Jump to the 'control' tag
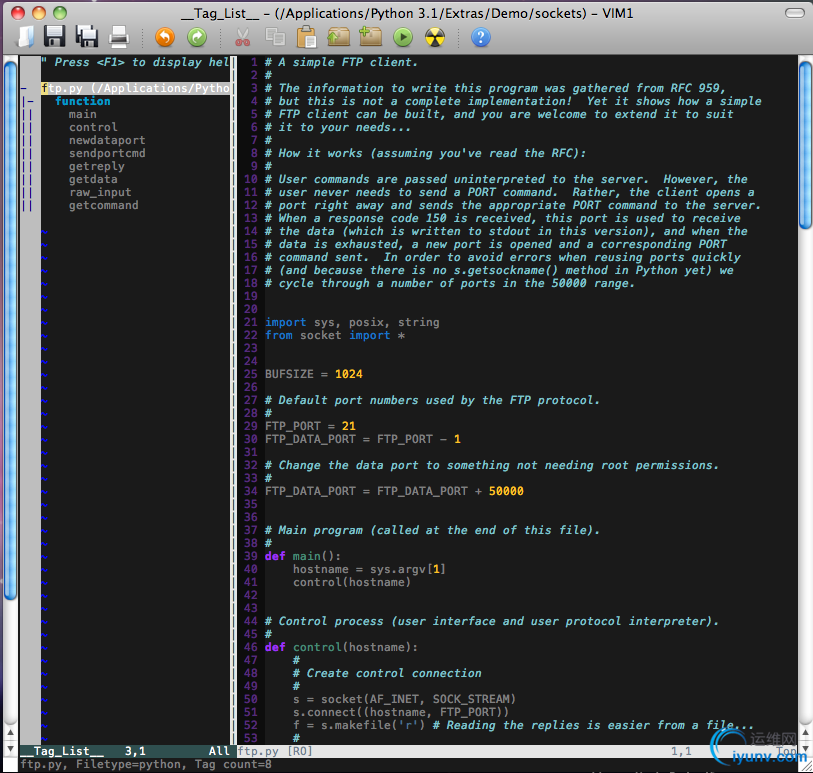The height and width of the screenshot is (773, 813). click(93, 127)
